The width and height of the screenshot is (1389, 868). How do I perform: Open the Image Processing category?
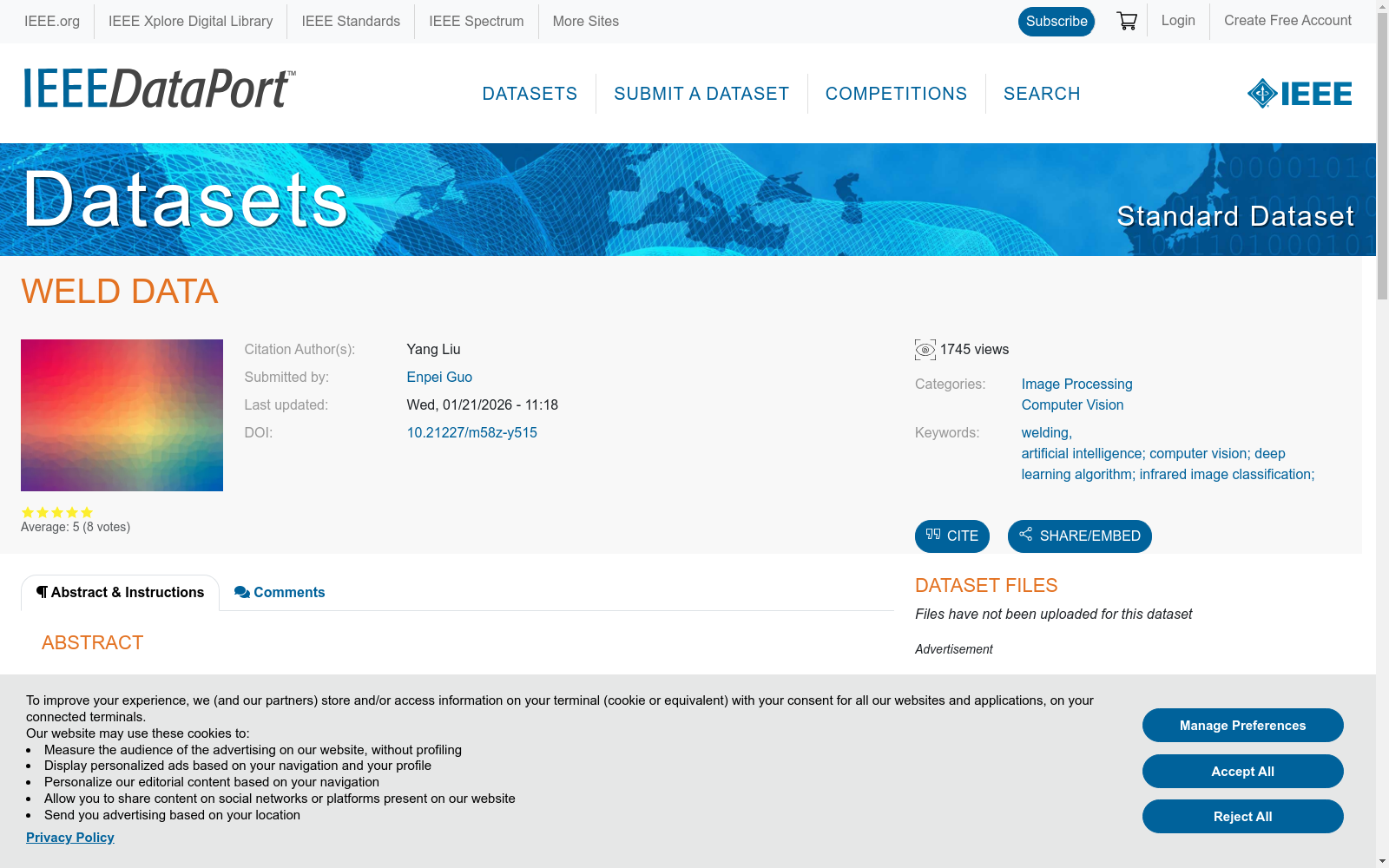click(1076, 385)
